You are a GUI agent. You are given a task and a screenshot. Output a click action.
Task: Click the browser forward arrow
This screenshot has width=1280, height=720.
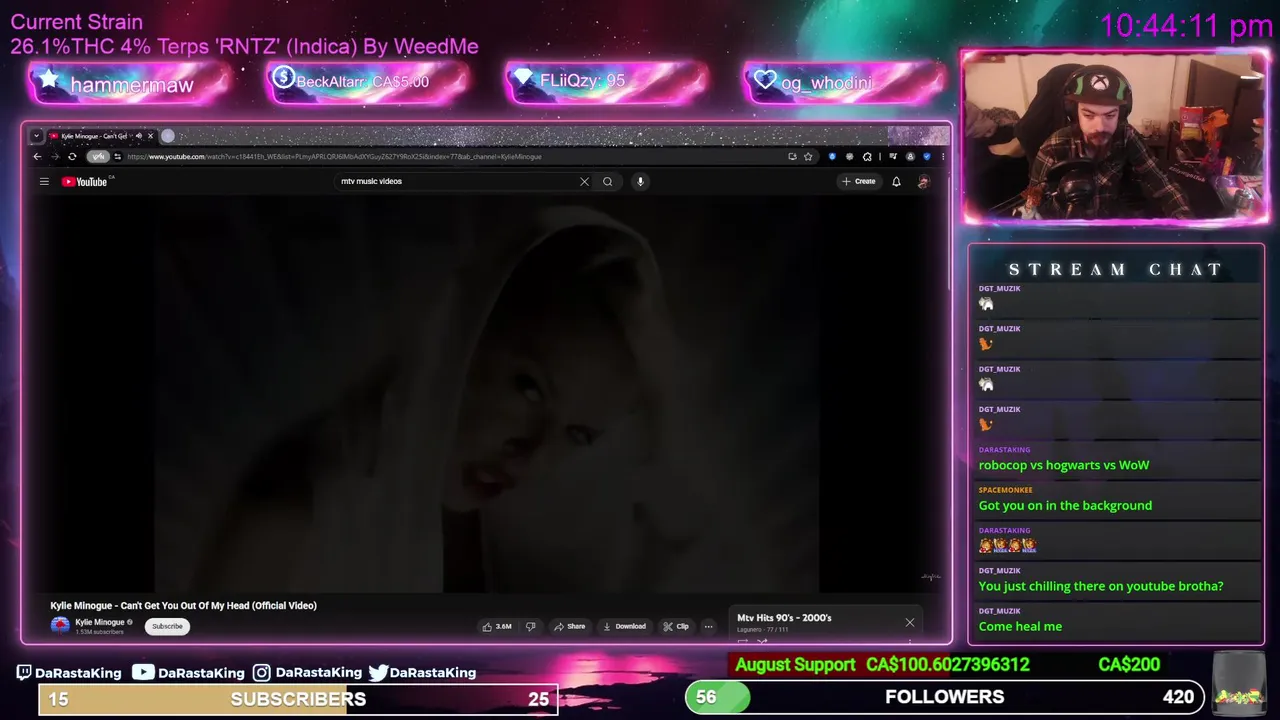[55, 157]
